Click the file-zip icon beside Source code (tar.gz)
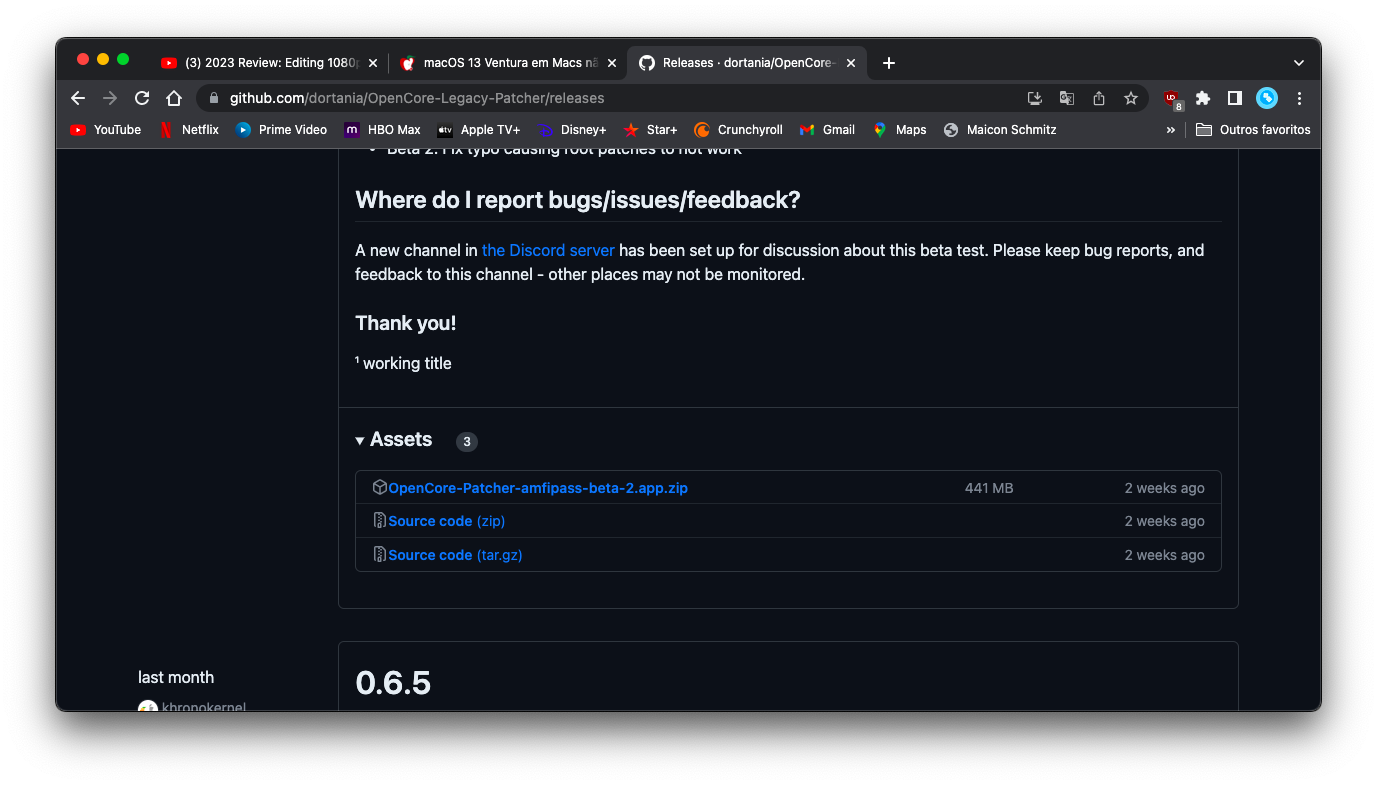This screenshot has height=785, width=1377. pyautogui.click(x=379, y=554)
